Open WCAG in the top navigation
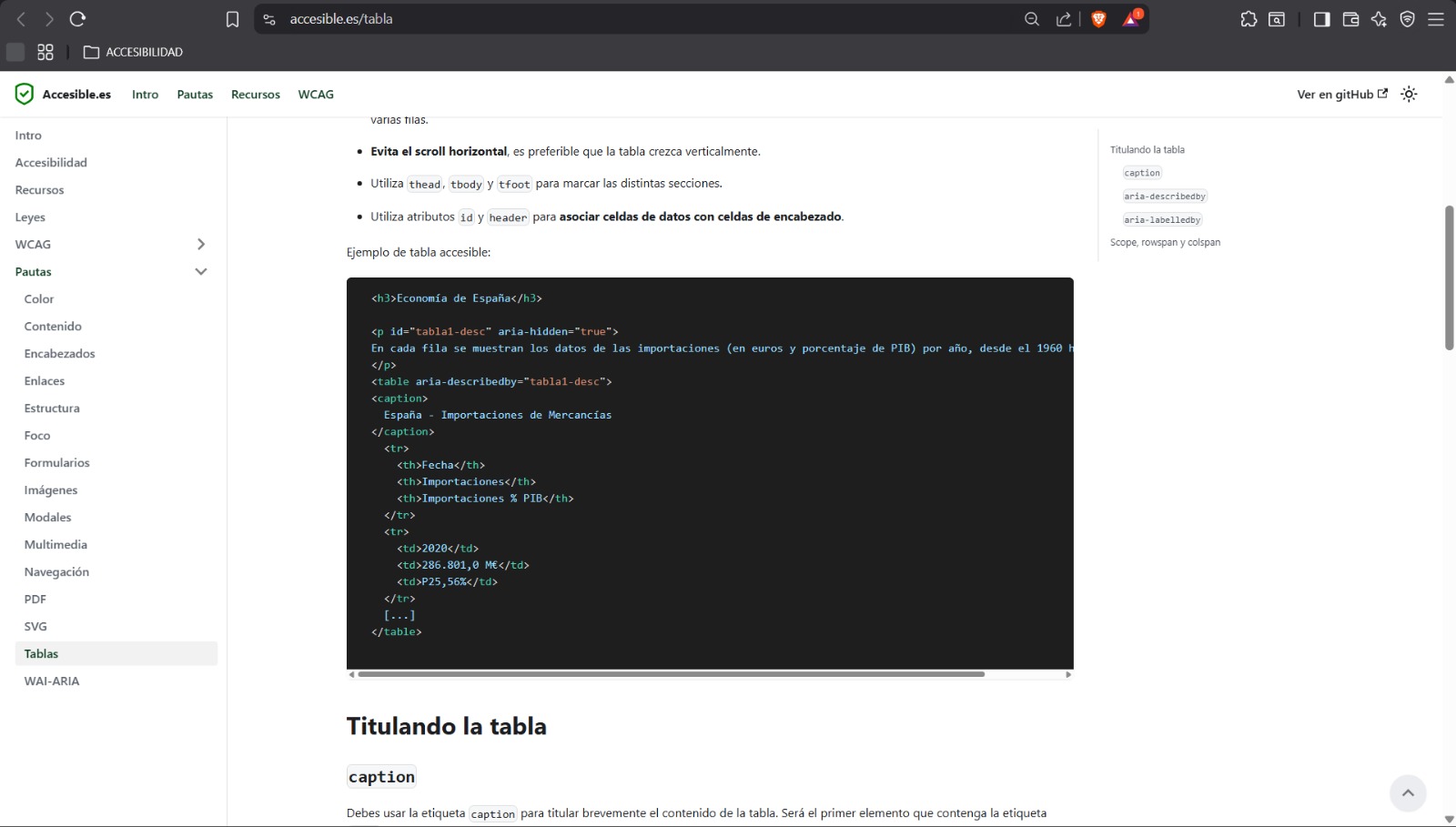The height and width of the screenshot is (827, 1456). [x=316, y=95]
